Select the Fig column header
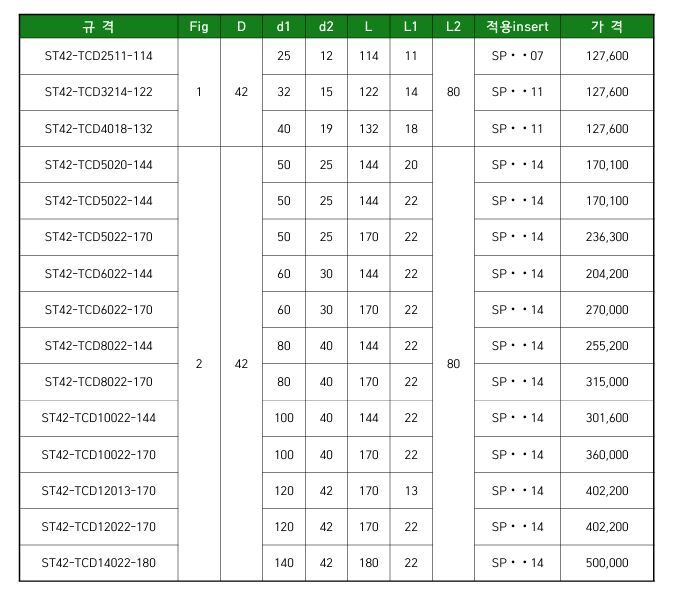This screenshot has width=674, height=601. point(199,27)
